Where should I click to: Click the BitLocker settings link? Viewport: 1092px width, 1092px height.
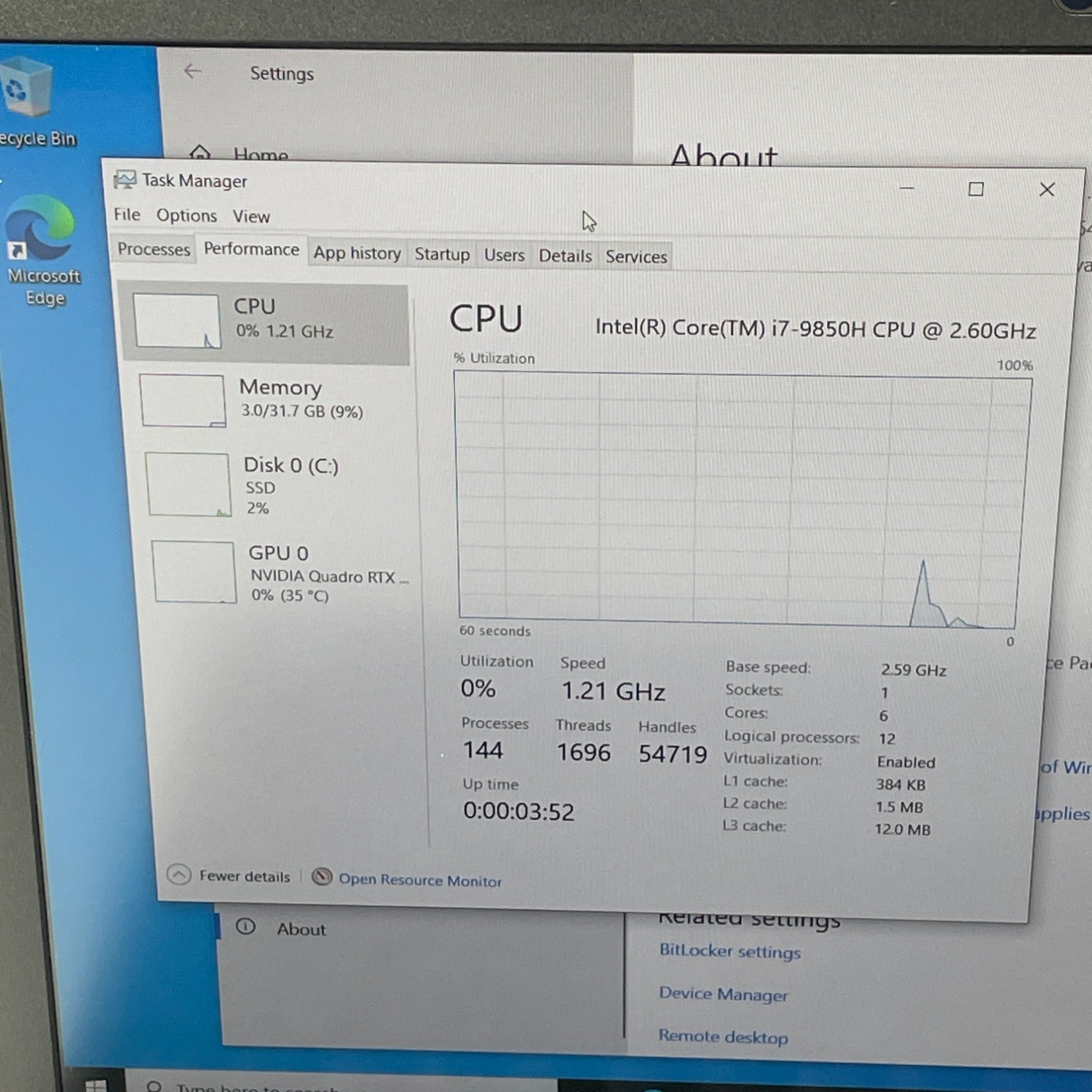coord(729,951)
